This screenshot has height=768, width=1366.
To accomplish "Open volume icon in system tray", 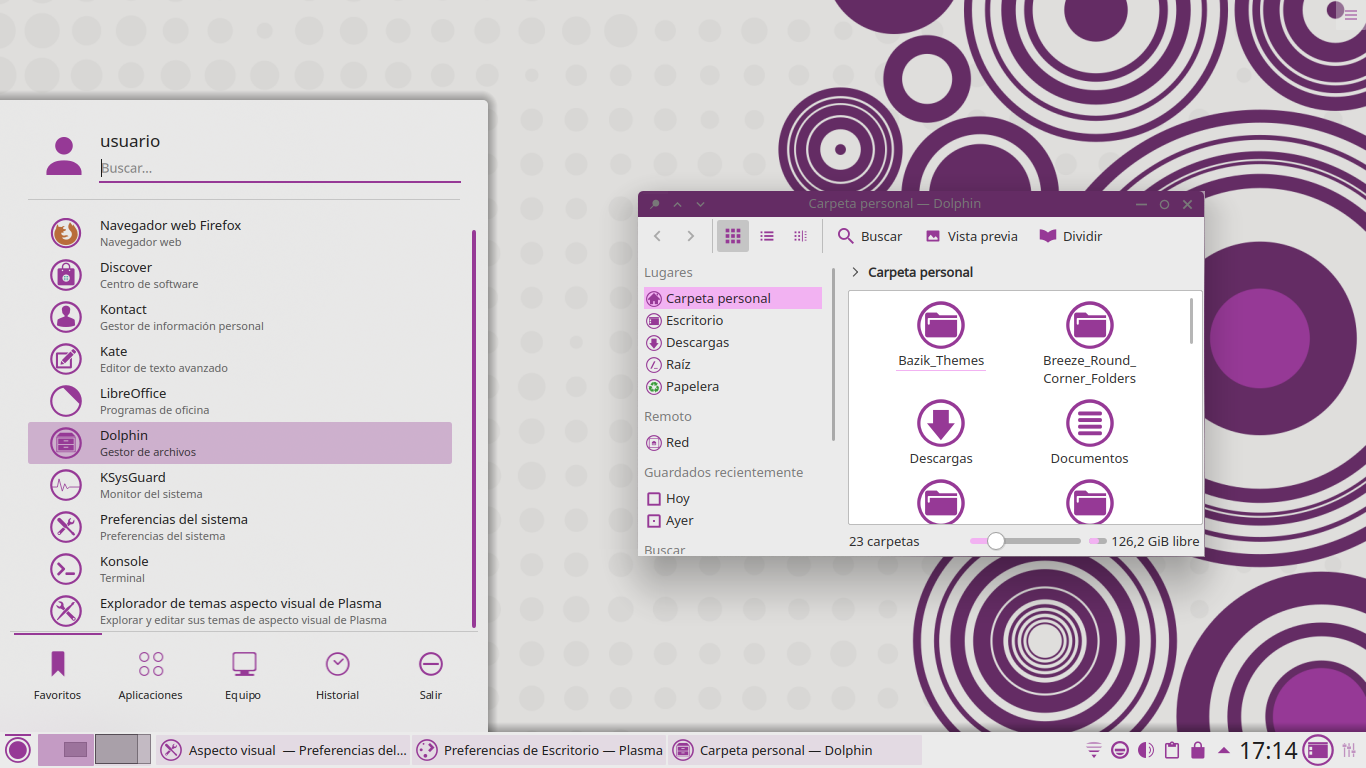I will click(1146, 750).
